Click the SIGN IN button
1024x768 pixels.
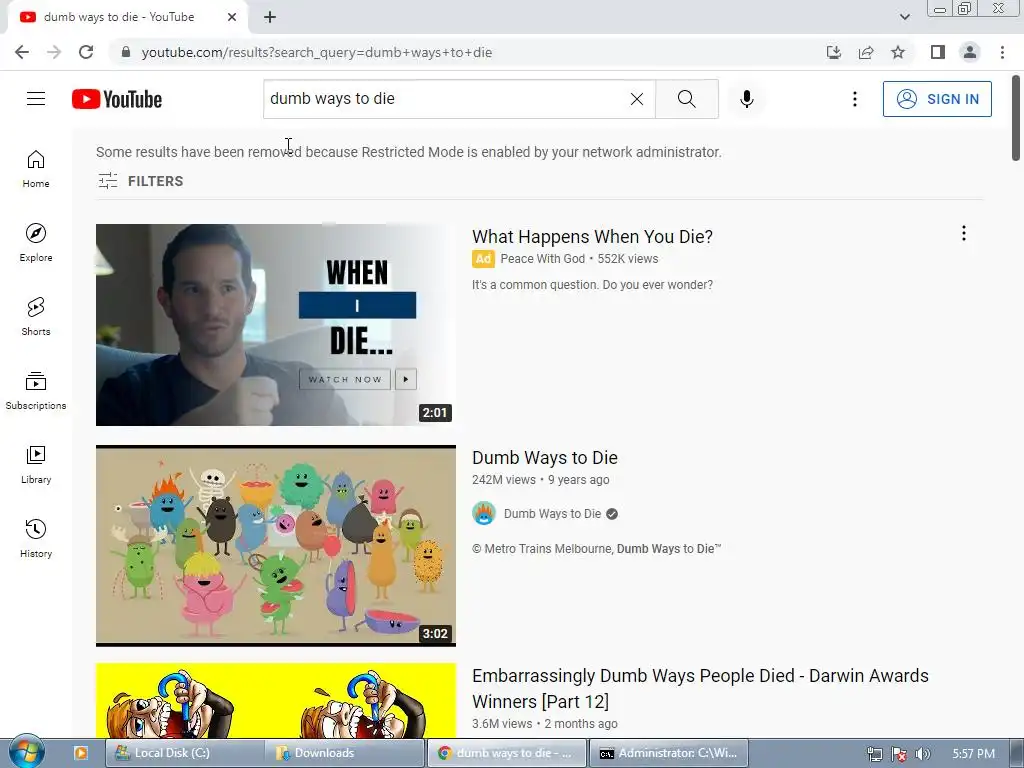point(937,99)
